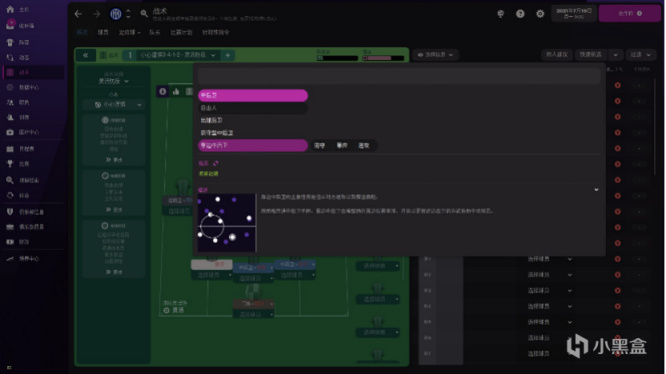Switch to the 比赛计划 tab
The image size is (666, 374).
click(181, 32)
